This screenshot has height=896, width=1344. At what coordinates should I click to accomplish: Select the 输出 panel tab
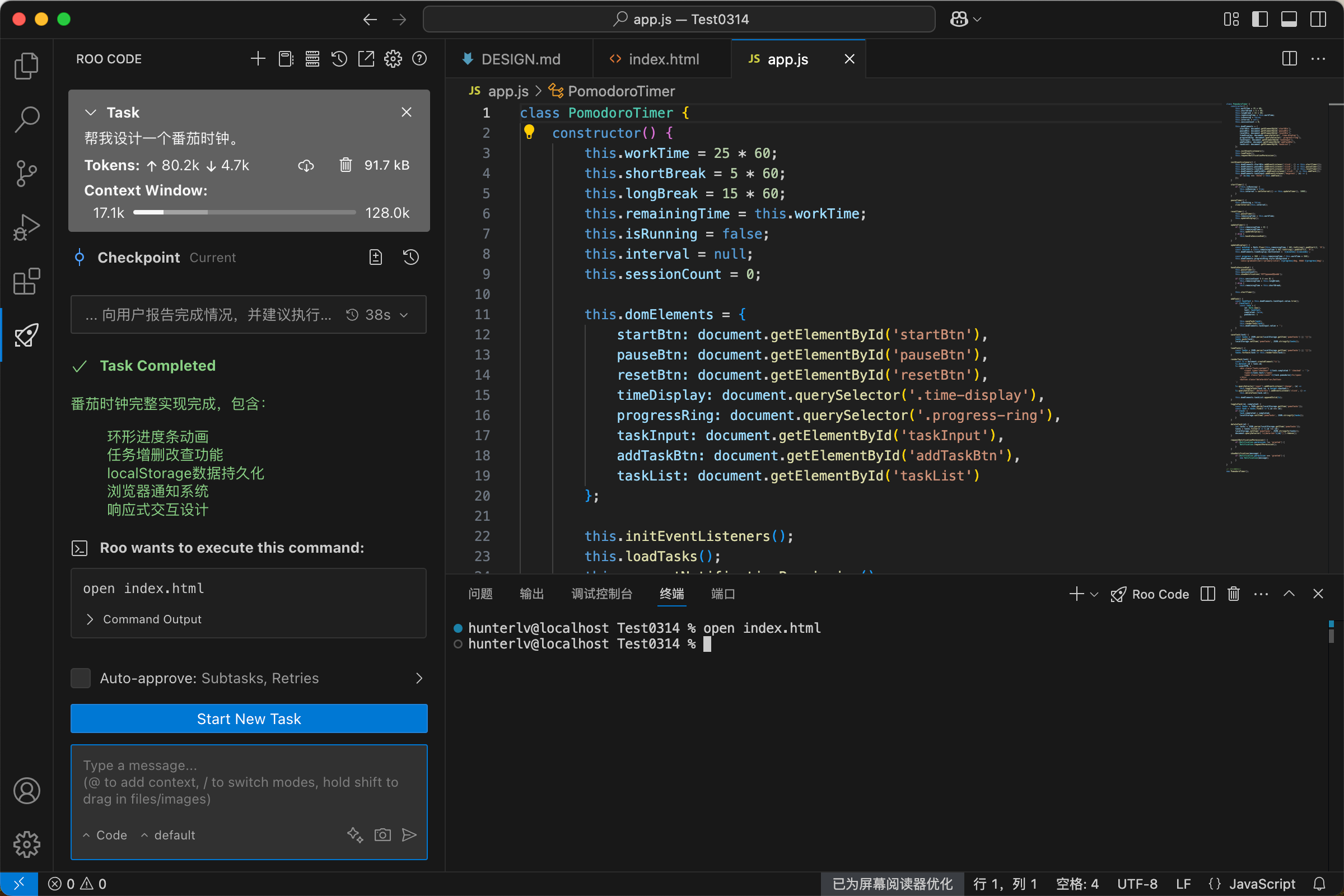click(x=531, y=594)
